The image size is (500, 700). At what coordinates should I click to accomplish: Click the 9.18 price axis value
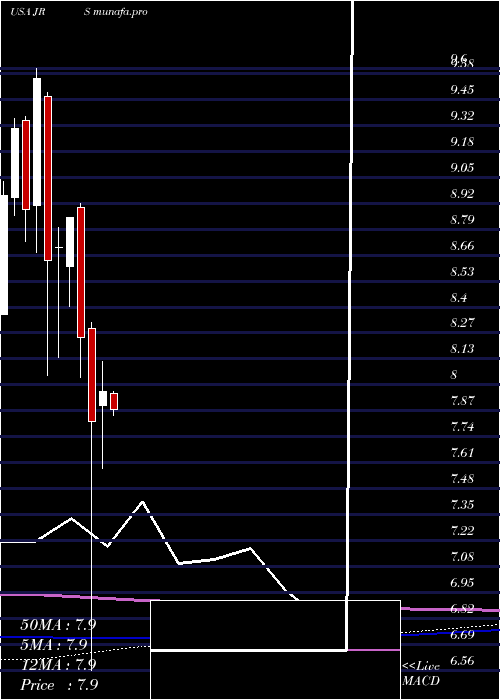462,142
